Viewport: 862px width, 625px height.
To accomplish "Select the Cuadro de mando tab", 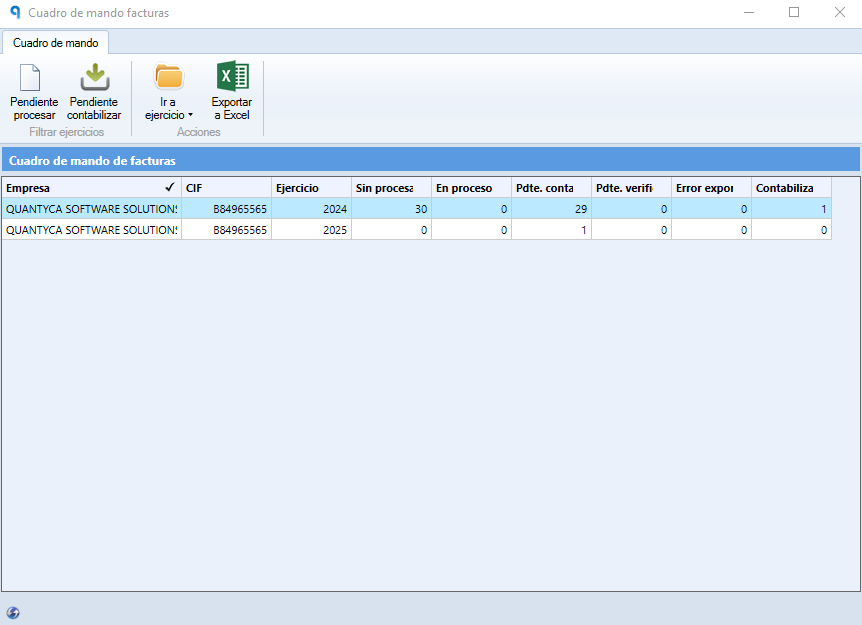I will pyautogui.click(x=56, y=43).
